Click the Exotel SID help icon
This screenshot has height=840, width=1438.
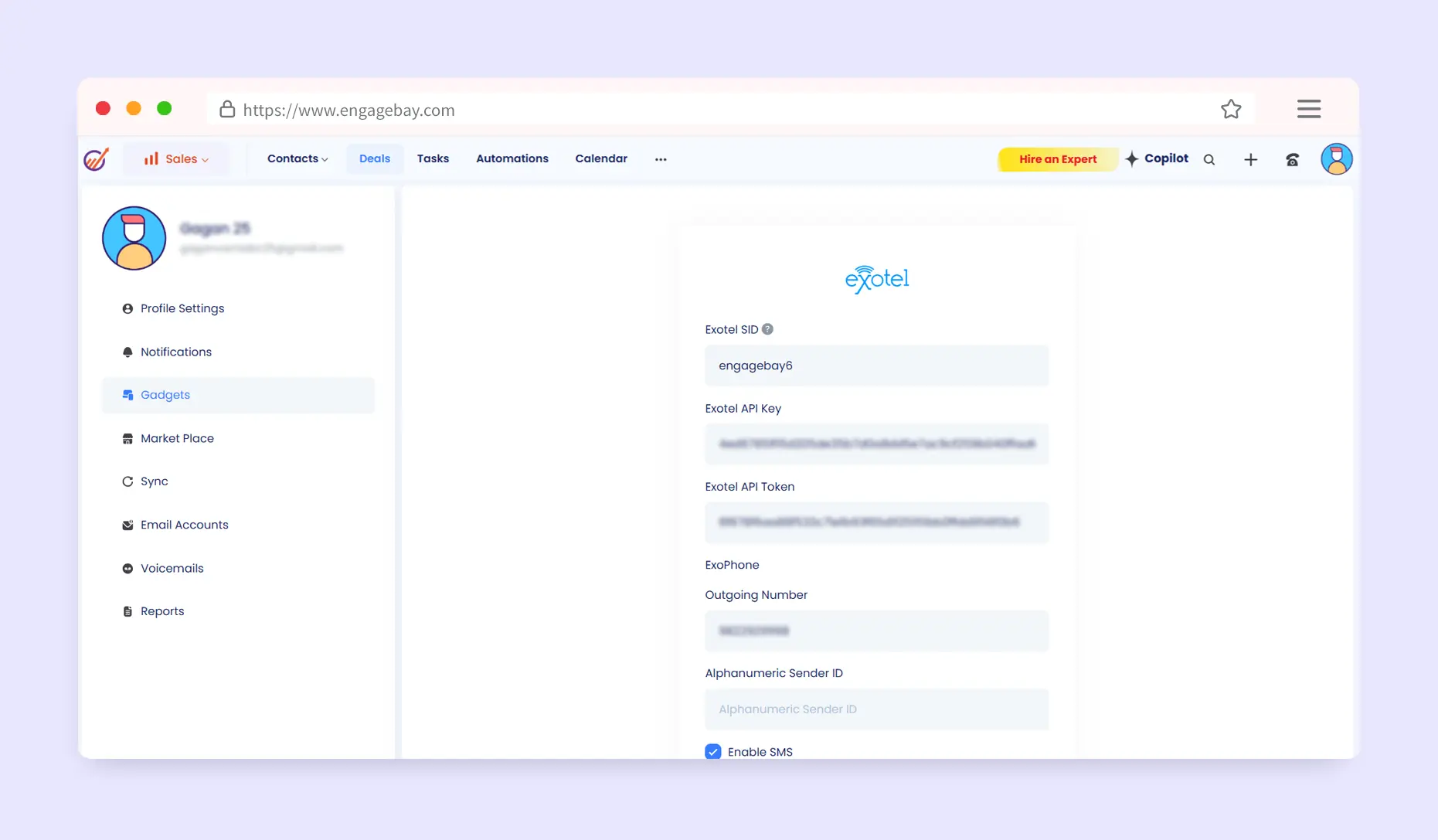[x=767, y=329]
